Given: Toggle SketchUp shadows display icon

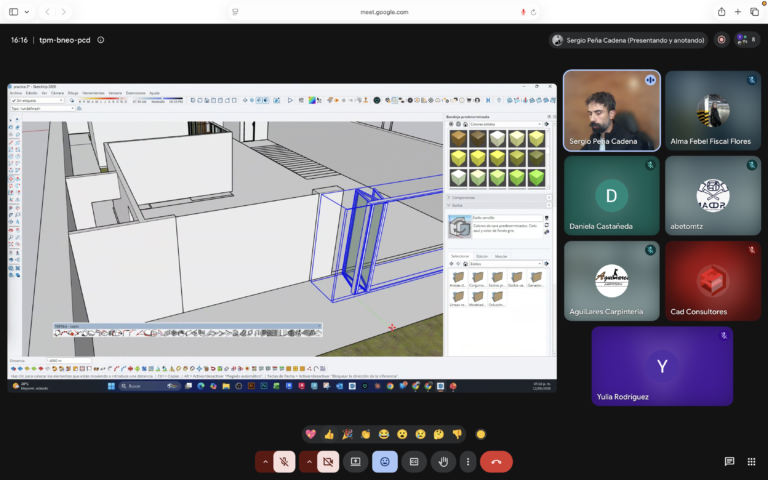Looking at the screenshot, I should point(72,100).
